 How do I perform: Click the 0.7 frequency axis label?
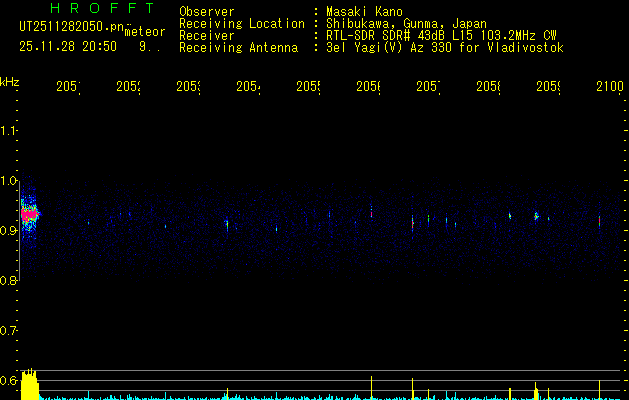(8, 331)
